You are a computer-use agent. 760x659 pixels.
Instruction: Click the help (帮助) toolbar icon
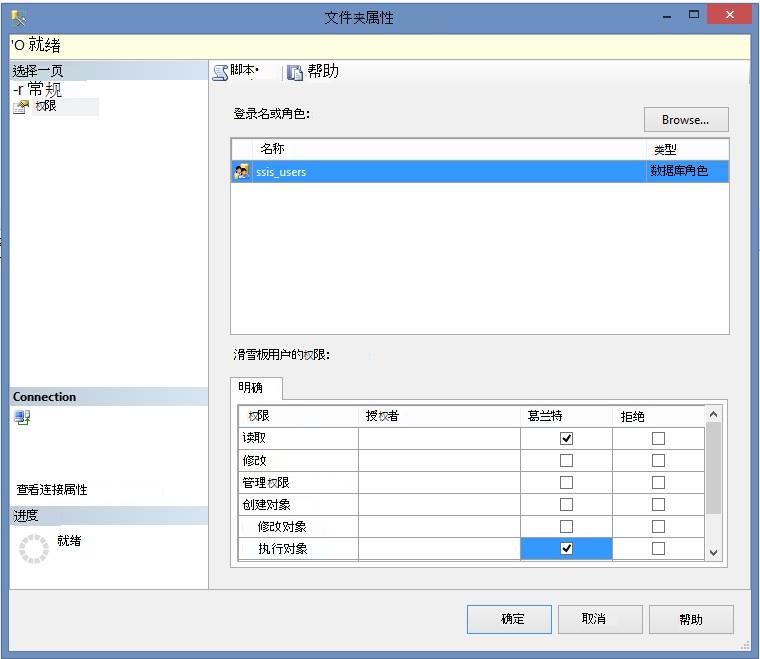point(295,73)
